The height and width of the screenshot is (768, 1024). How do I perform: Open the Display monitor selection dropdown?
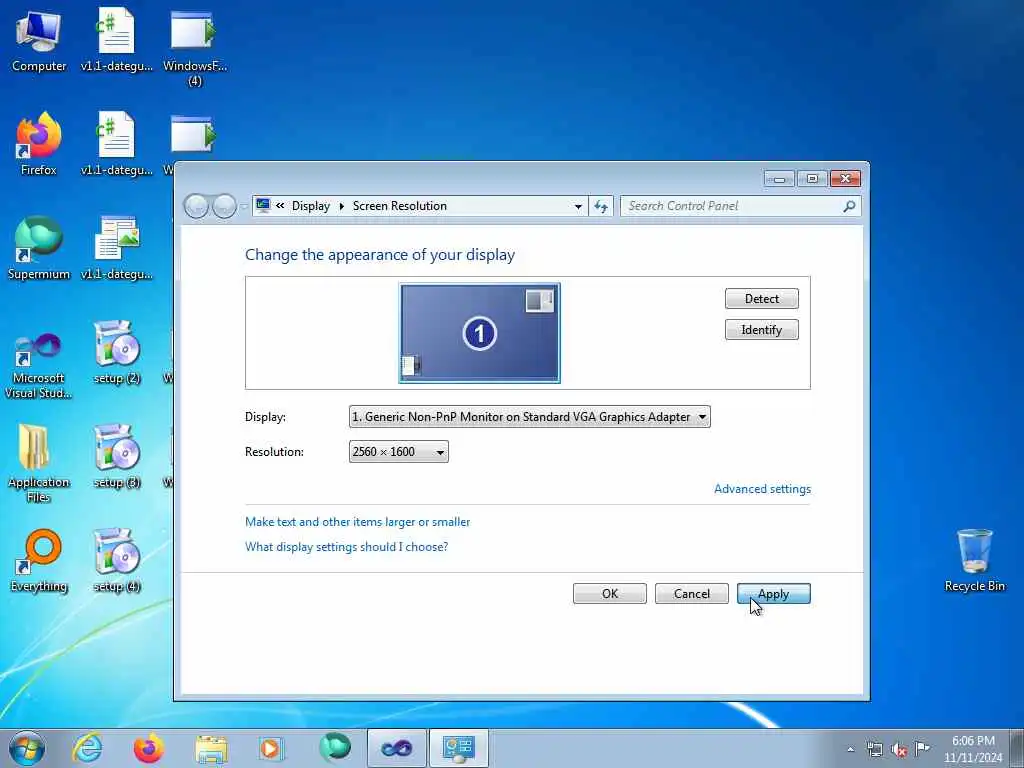tap(530, 417)
